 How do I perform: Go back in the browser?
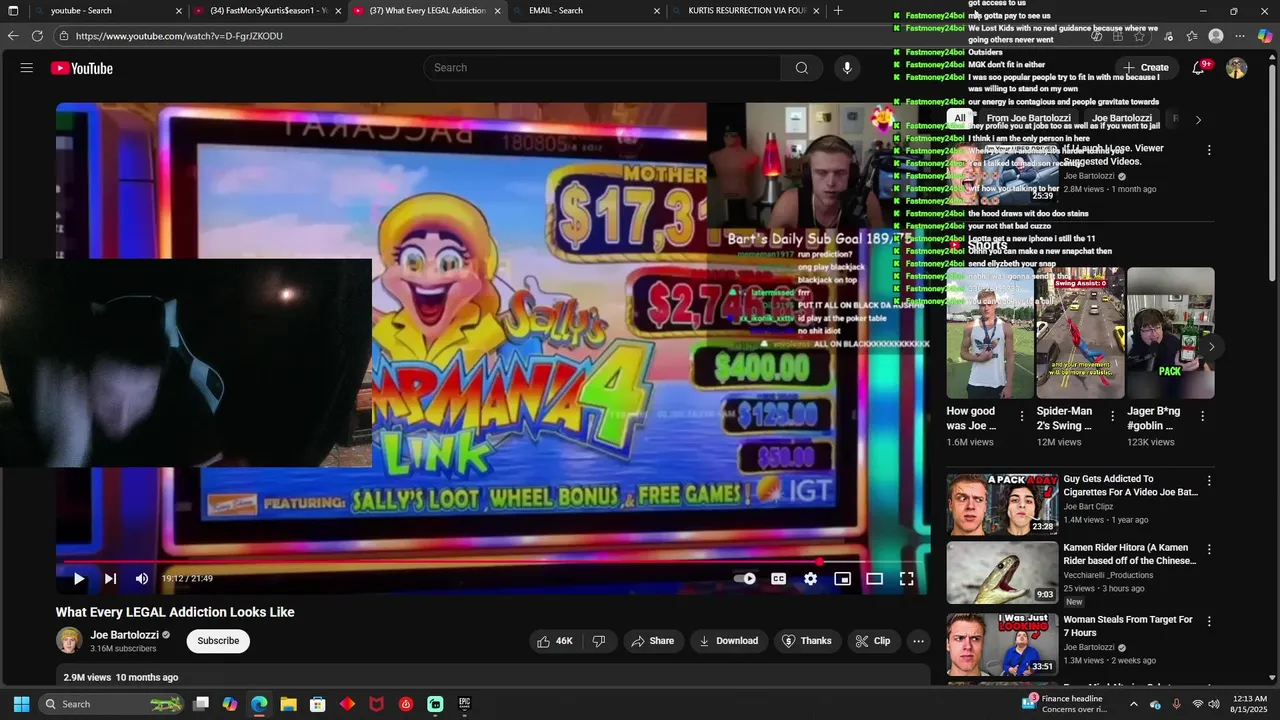(x=13, y=36)
